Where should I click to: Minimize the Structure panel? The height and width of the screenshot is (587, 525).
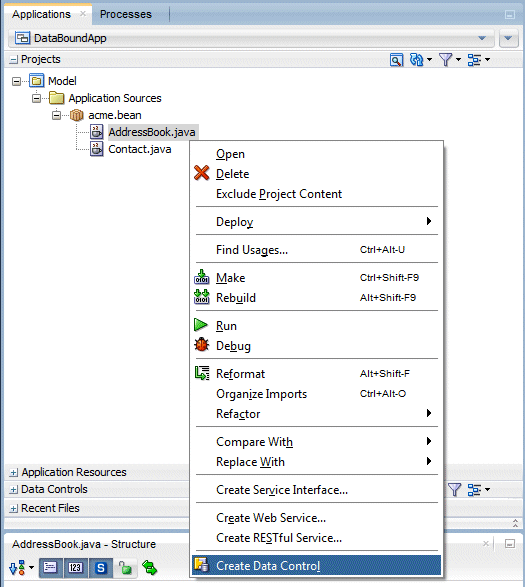[510, 544]
